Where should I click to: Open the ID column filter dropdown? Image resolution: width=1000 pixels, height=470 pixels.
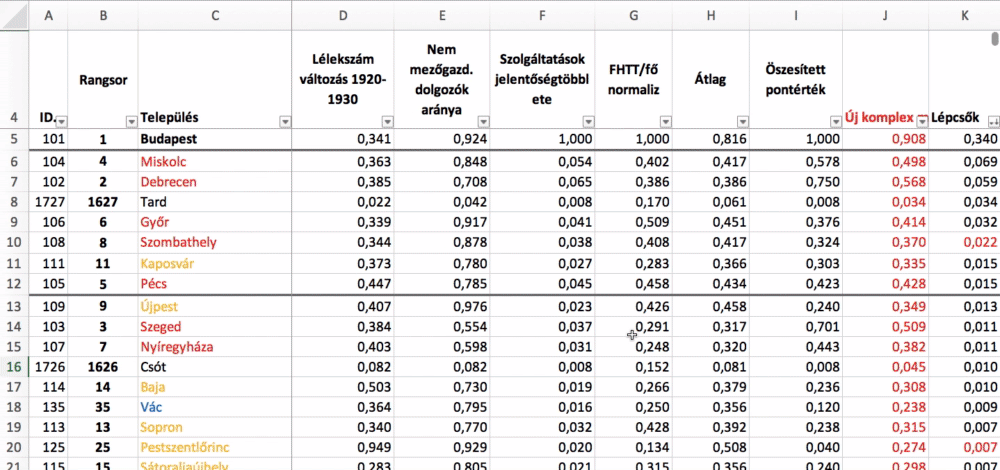point(62,121)
